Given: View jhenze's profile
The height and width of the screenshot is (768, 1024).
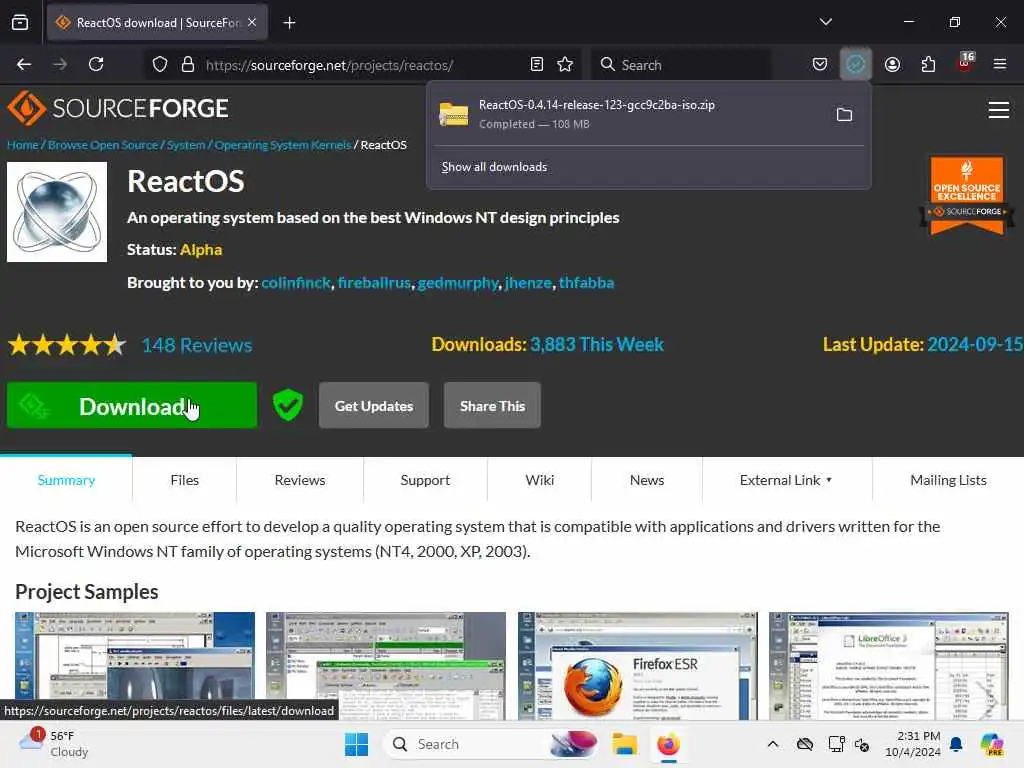Looking at the screenshot, I should click(x=528, y=283).
